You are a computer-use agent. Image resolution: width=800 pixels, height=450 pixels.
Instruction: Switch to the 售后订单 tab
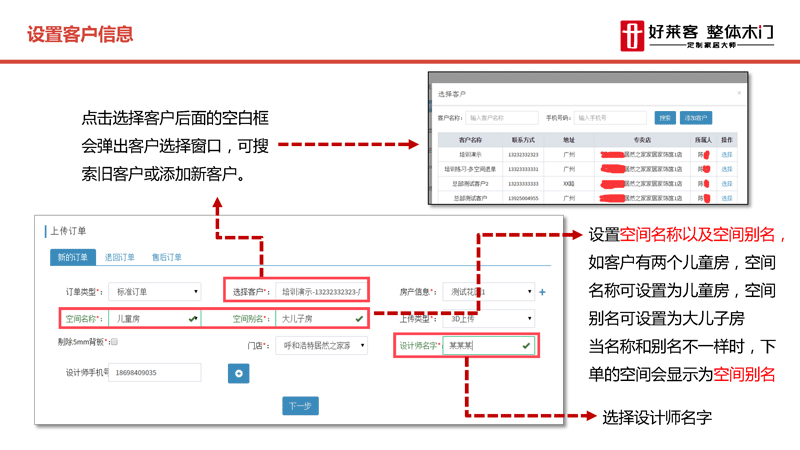[167, 257]
